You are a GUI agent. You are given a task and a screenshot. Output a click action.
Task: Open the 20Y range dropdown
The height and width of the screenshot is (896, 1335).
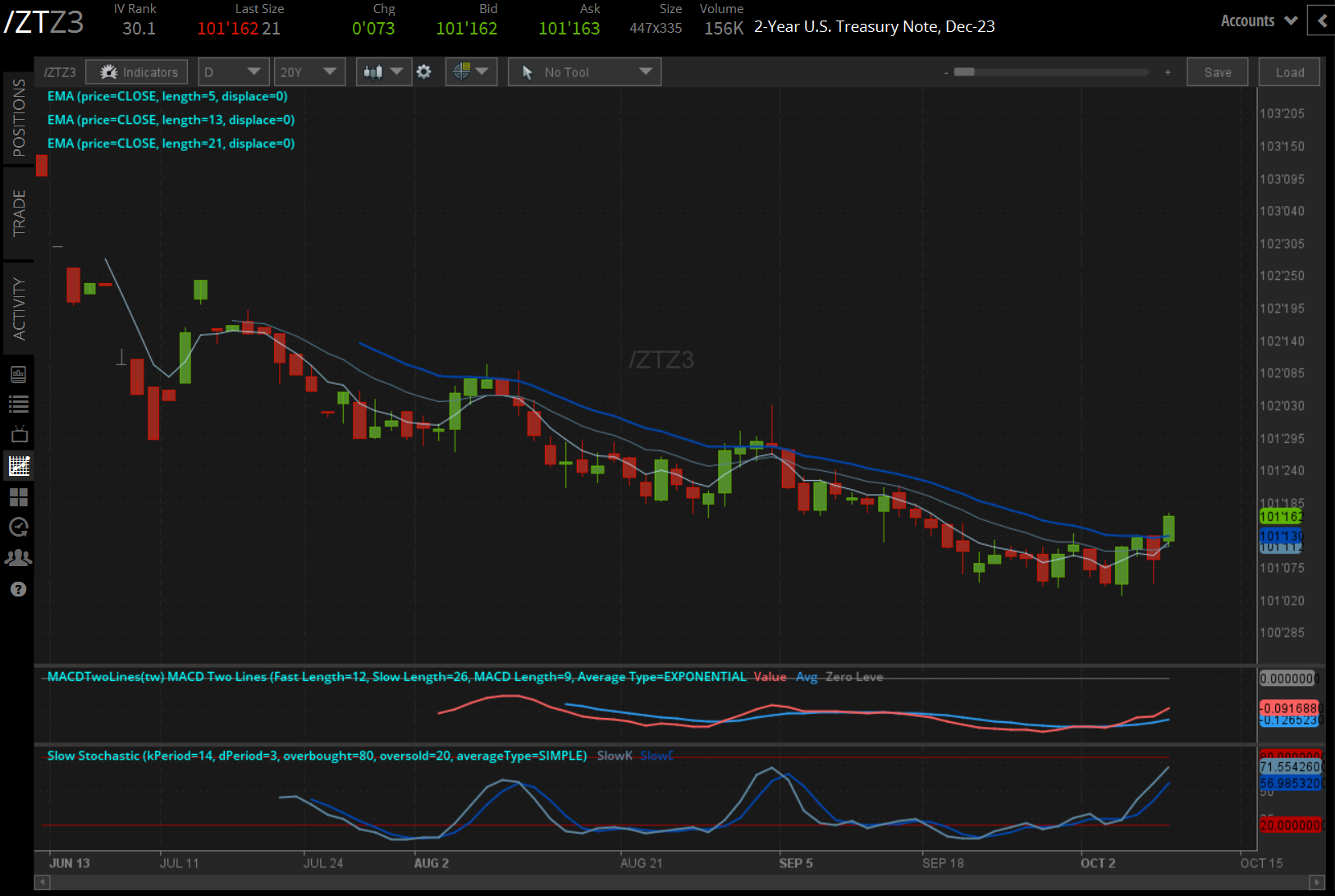click(309, 72)
